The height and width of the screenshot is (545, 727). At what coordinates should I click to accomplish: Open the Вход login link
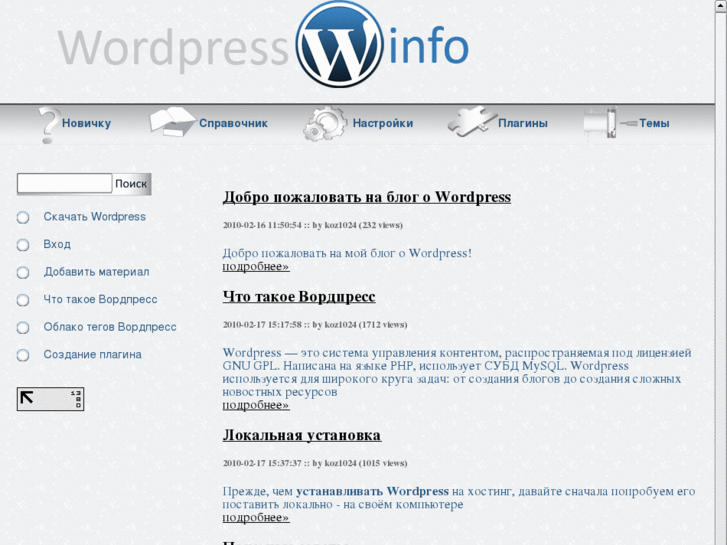(x=57, y=244)
